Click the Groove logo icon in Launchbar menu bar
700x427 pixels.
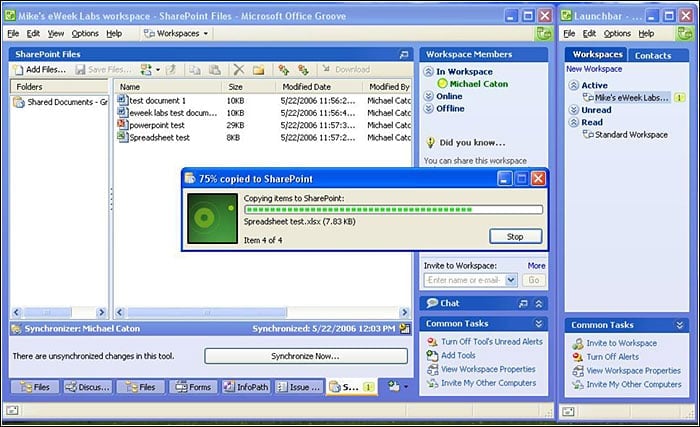pyautogui.click(x=684, y=33)
